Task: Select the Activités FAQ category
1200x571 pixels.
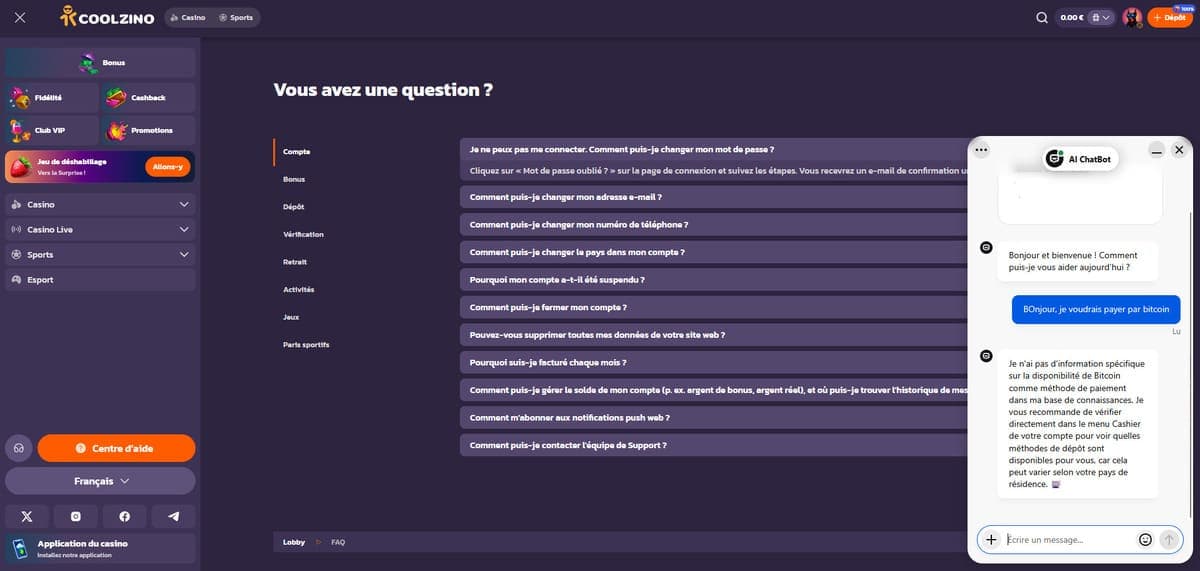Action: tap(299, 289)
